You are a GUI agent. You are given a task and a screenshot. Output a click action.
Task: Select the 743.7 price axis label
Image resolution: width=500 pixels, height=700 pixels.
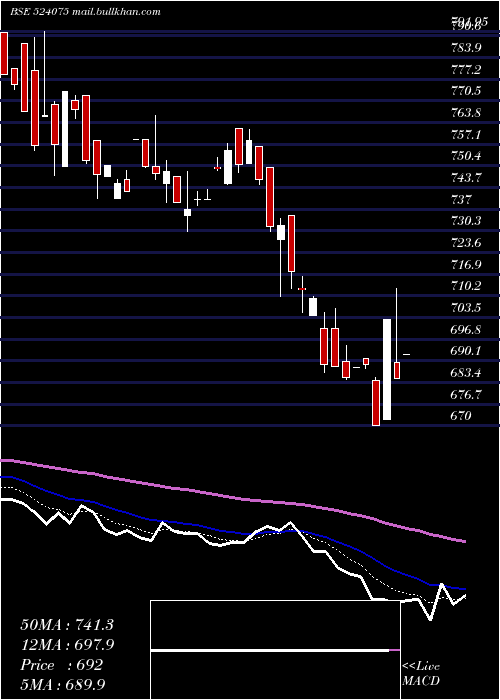466,178
